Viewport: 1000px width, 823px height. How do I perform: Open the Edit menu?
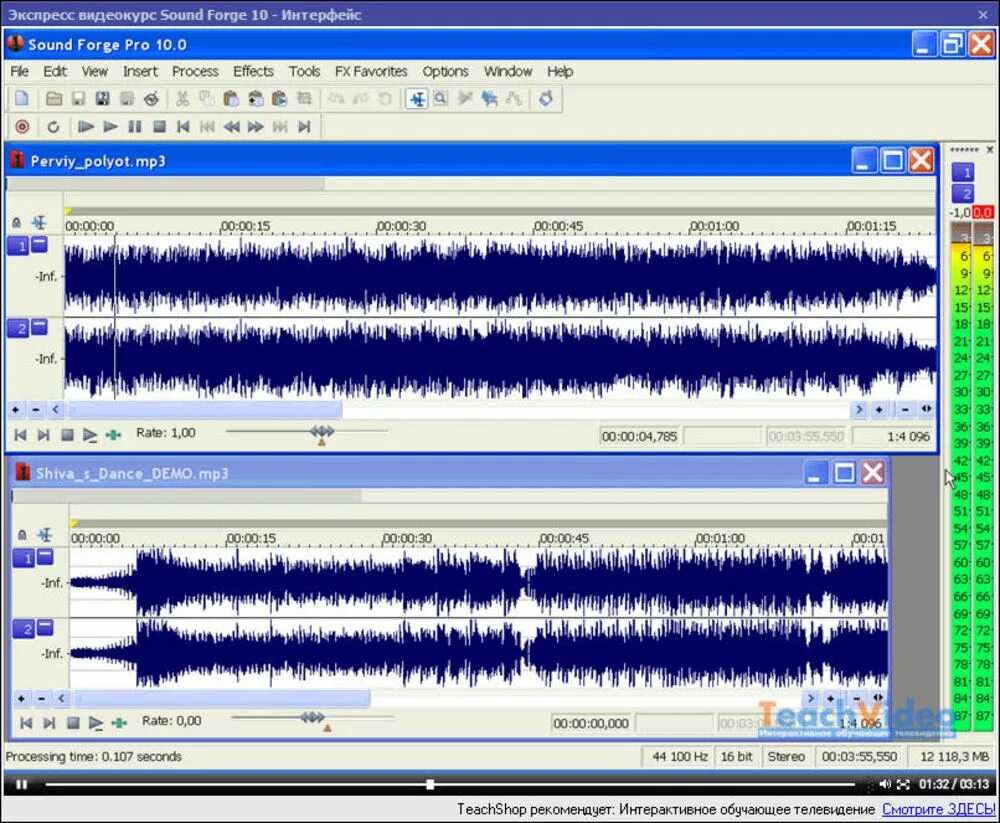[x=55, y=71]
